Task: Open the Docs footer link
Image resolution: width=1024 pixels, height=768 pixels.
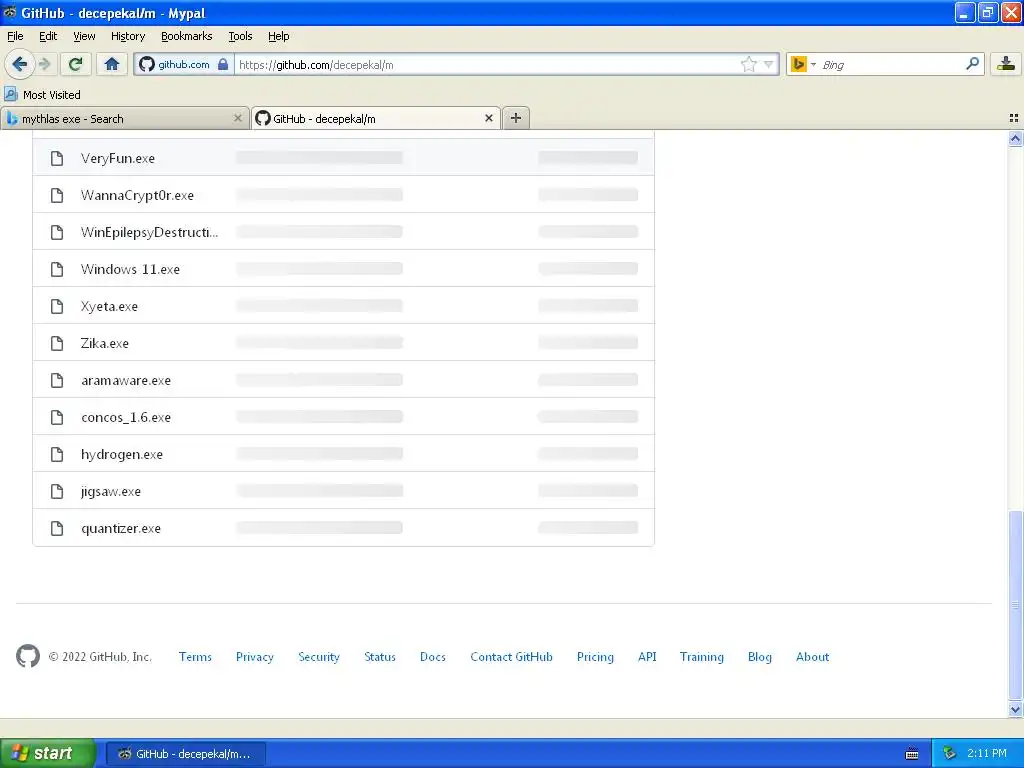Action: click(x=432, y=657)
